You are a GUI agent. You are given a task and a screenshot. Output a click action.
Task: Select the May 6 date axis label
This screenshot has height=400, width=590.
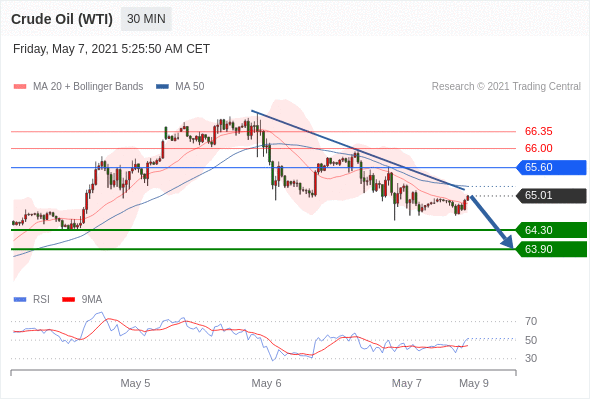(266, 383)
